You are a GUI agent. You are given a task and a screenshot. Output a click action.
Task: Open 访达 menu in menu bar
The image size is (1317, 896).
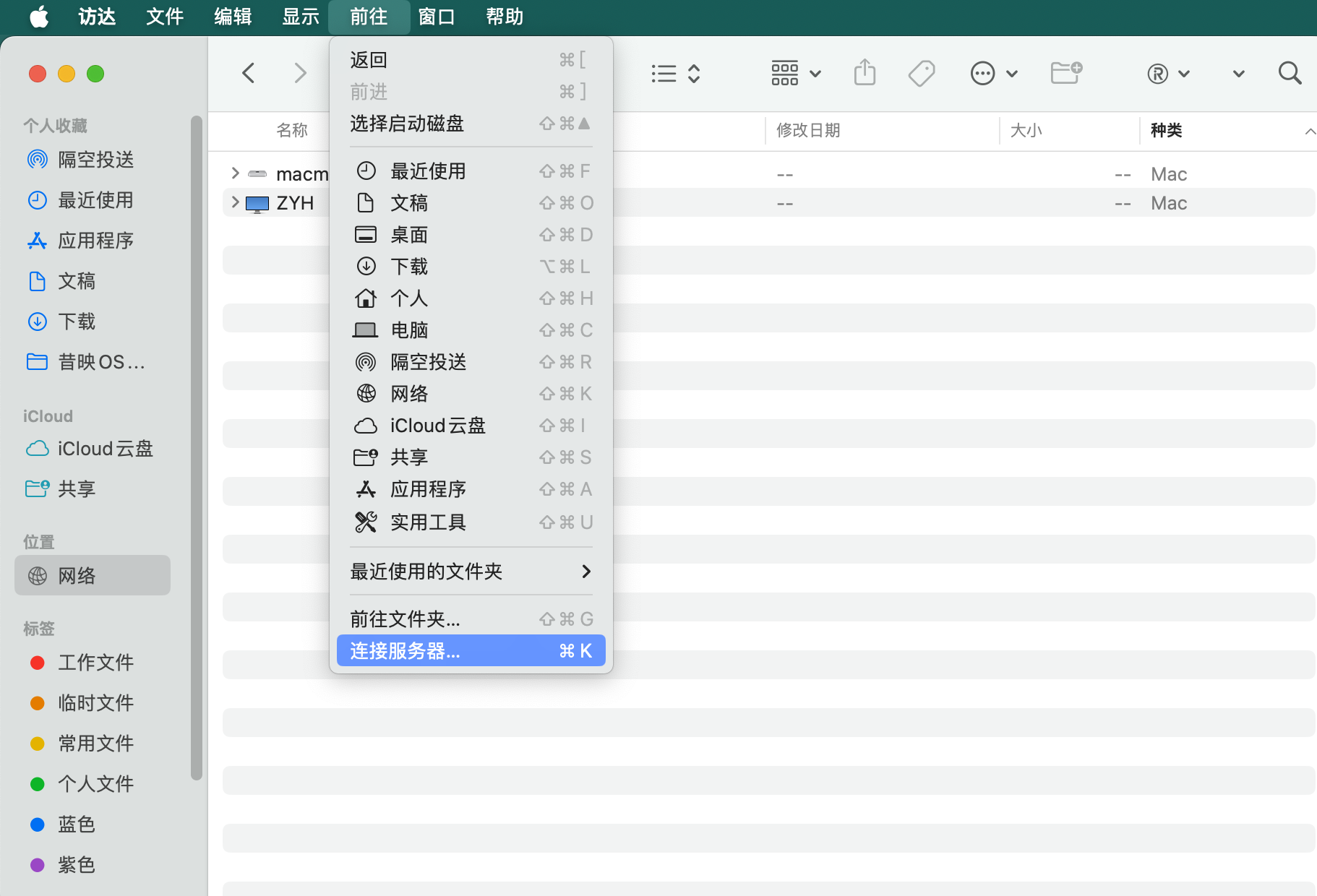pos(97,16)
